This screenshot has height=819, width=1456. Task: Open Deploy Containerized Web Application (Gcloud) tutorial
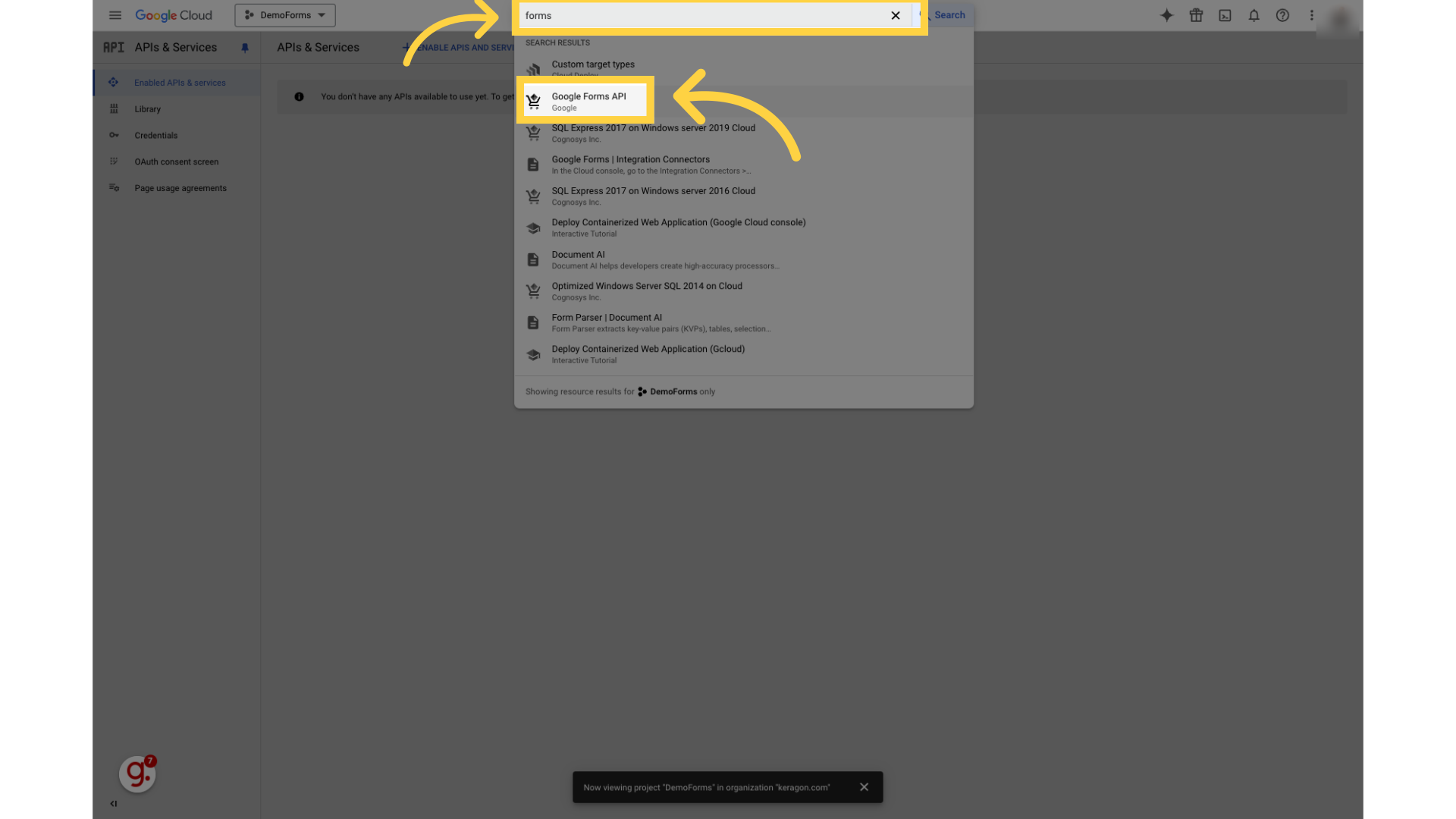point(743,354)
